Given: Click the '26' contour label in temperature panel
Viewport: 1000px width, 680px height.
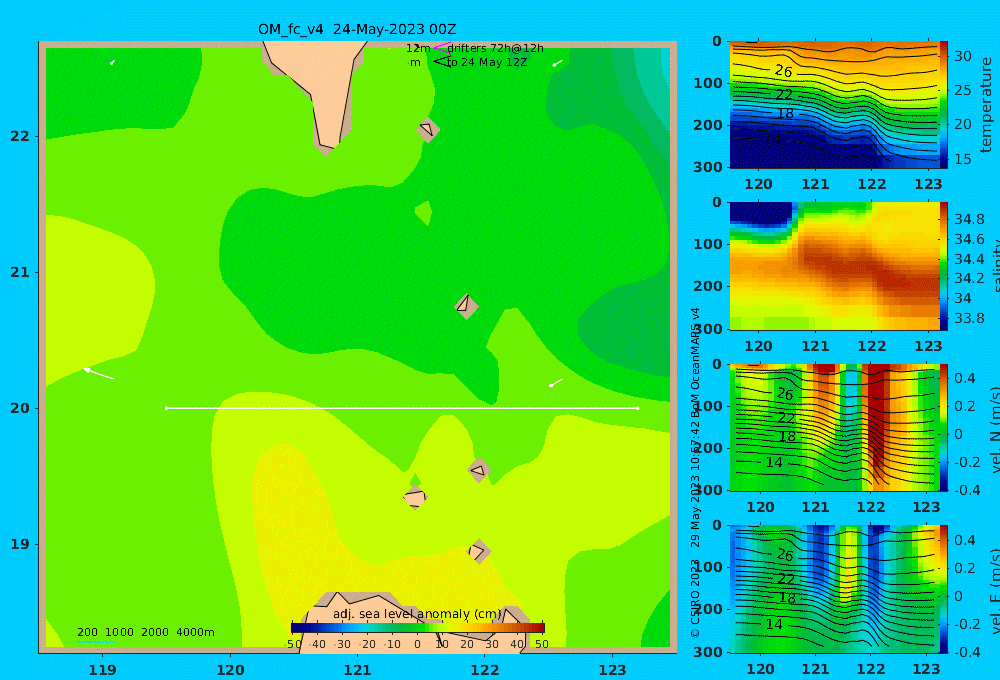Looking at the screenshot, I should point(783,71).
